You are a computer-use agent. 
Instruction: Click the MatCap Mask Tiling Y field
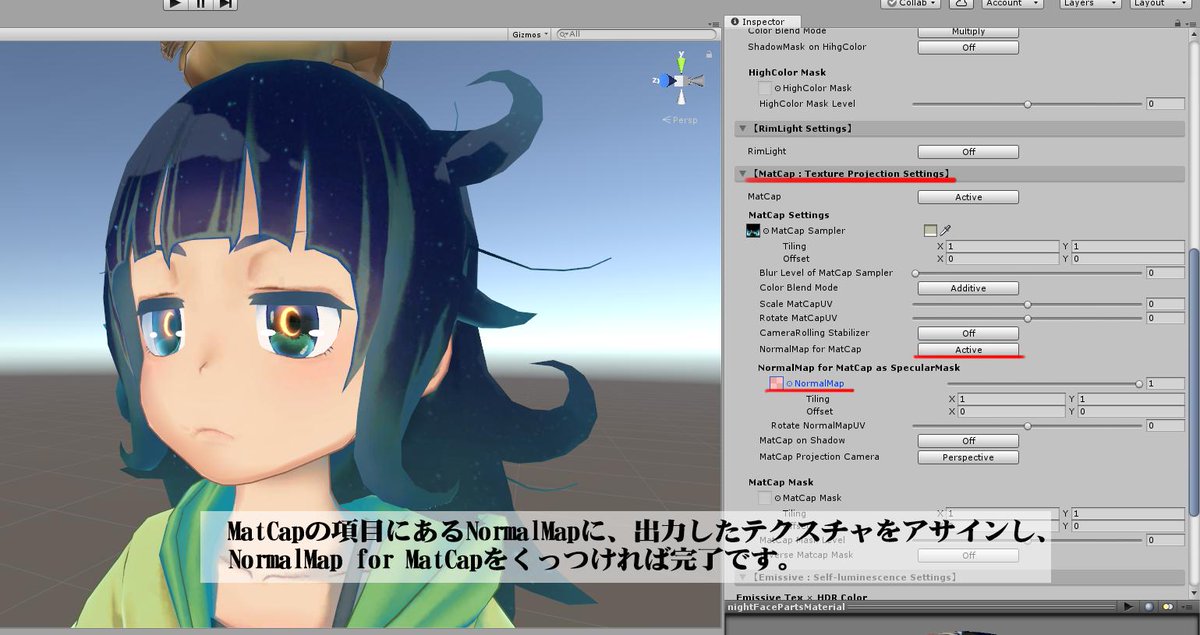[x=1130, y=513]
